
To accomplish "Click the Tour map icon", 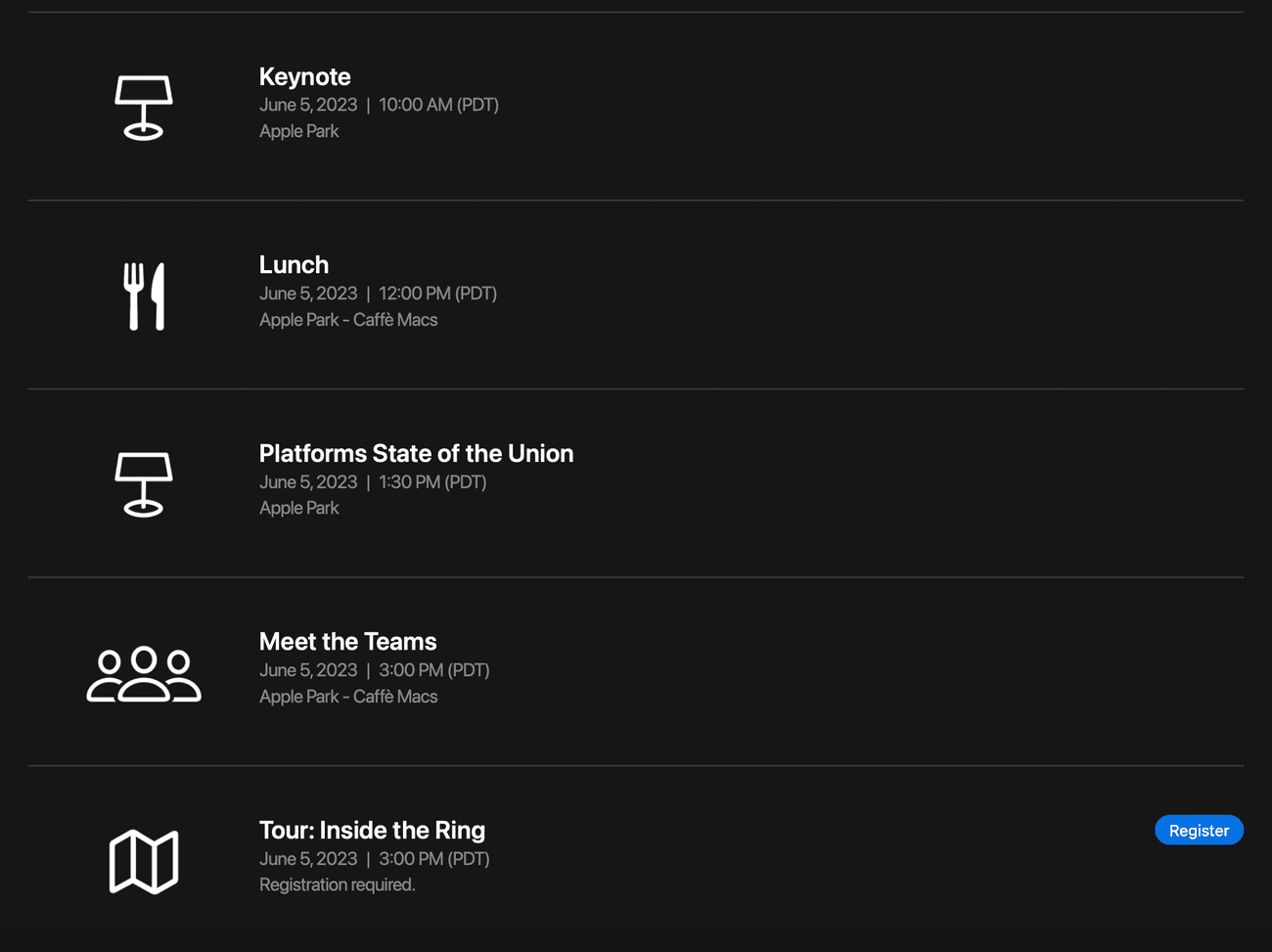I will pos(144,861).
